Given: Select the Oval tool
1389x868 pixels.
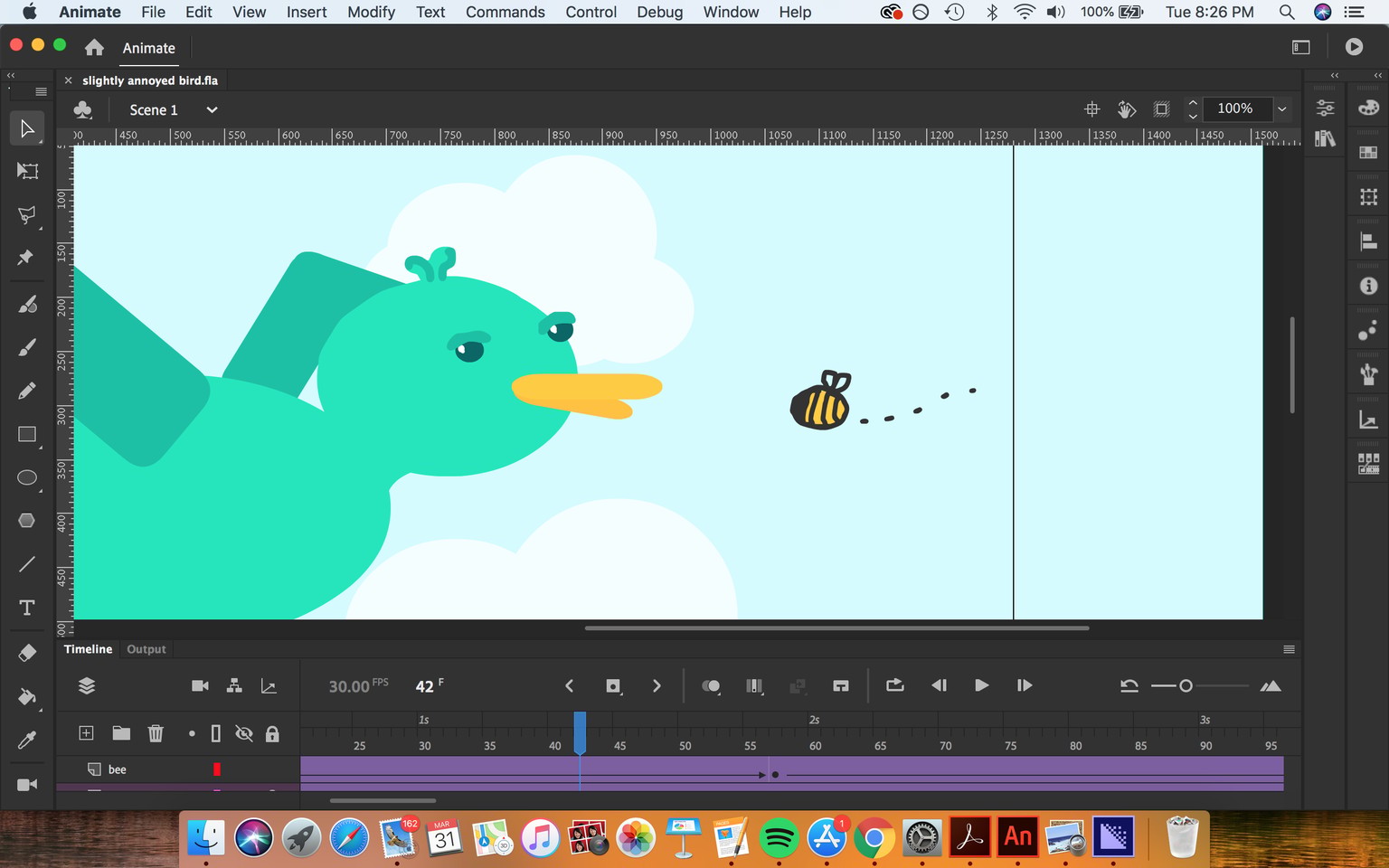Looking at the screenshot, I should coord(27,477).
